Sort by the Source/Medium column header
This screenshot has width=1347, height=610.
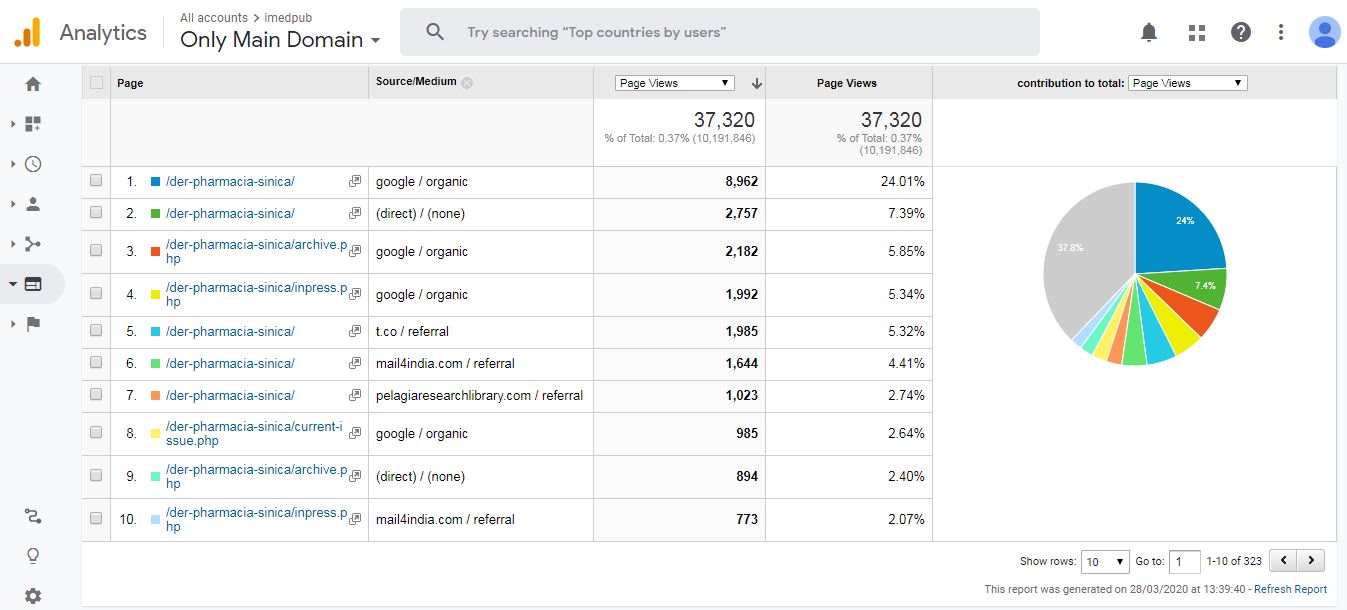pyautogui.click(x=416, y=82)
